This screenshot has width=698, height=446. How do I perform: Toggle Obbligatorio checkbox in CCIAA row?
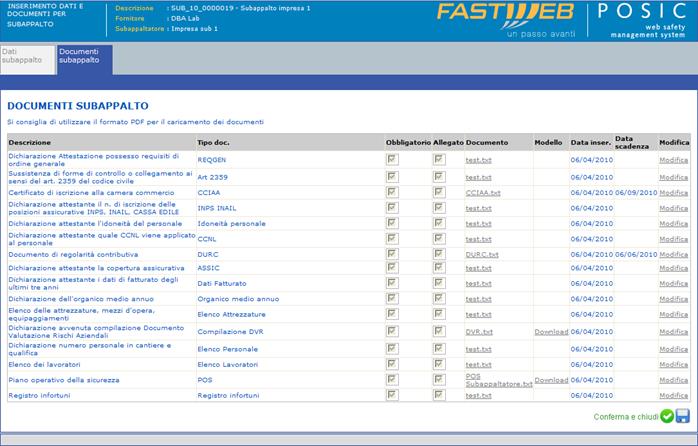(x=392, y=192)
